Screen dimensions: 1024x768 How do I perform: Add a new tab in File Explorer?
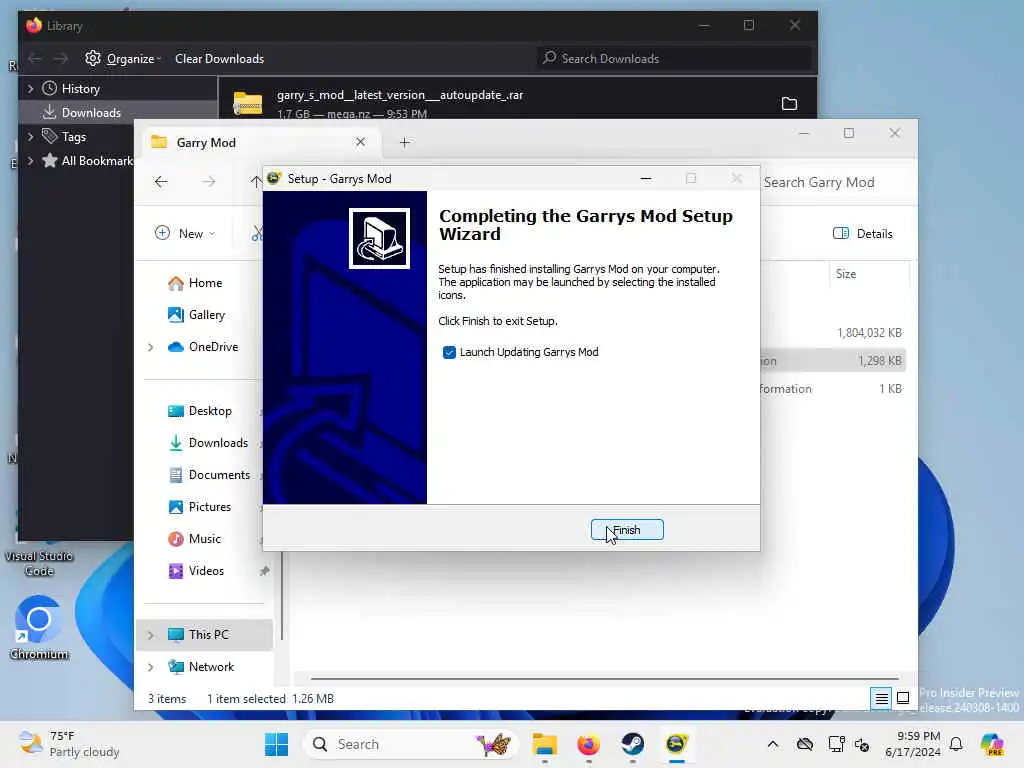(404, 142)
